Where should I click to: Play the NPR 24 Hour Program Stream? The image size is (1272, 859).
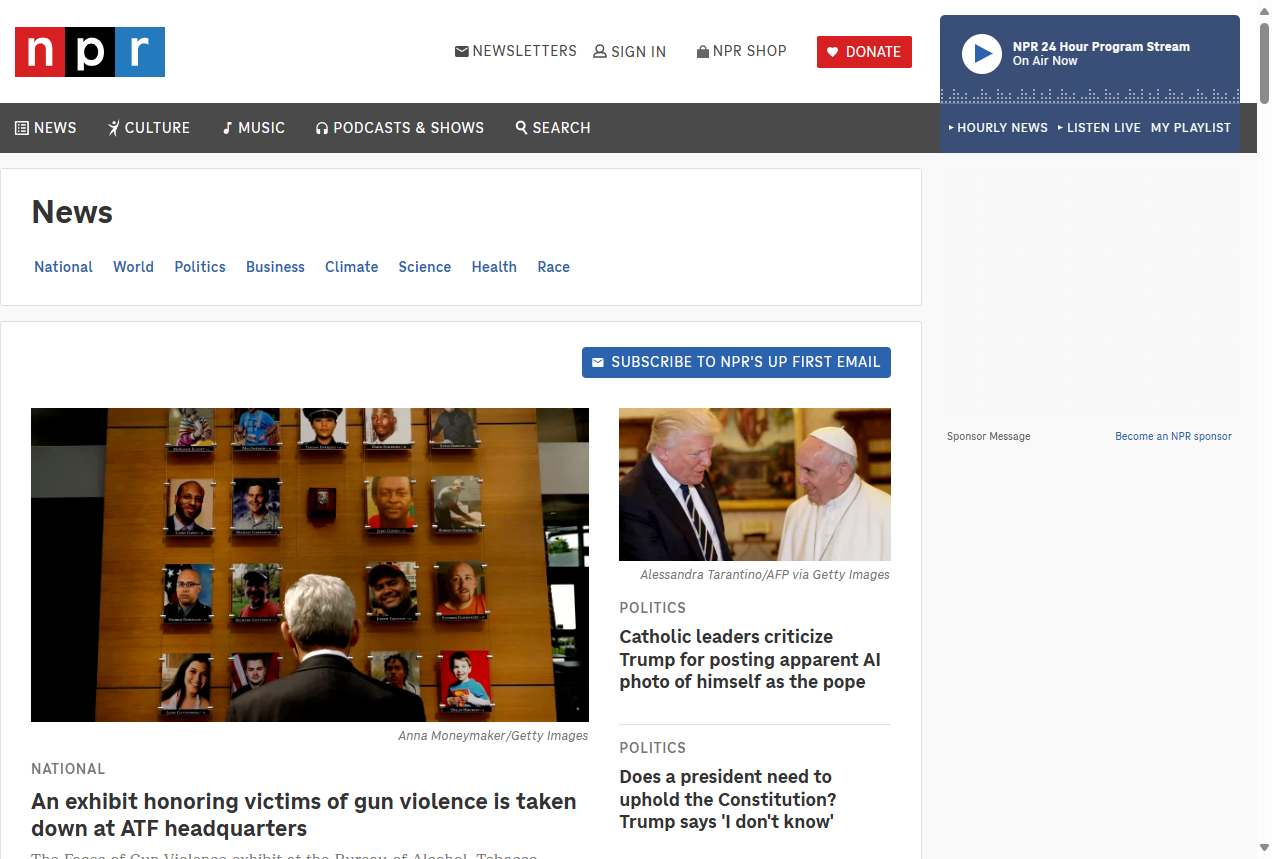point(981,54)
